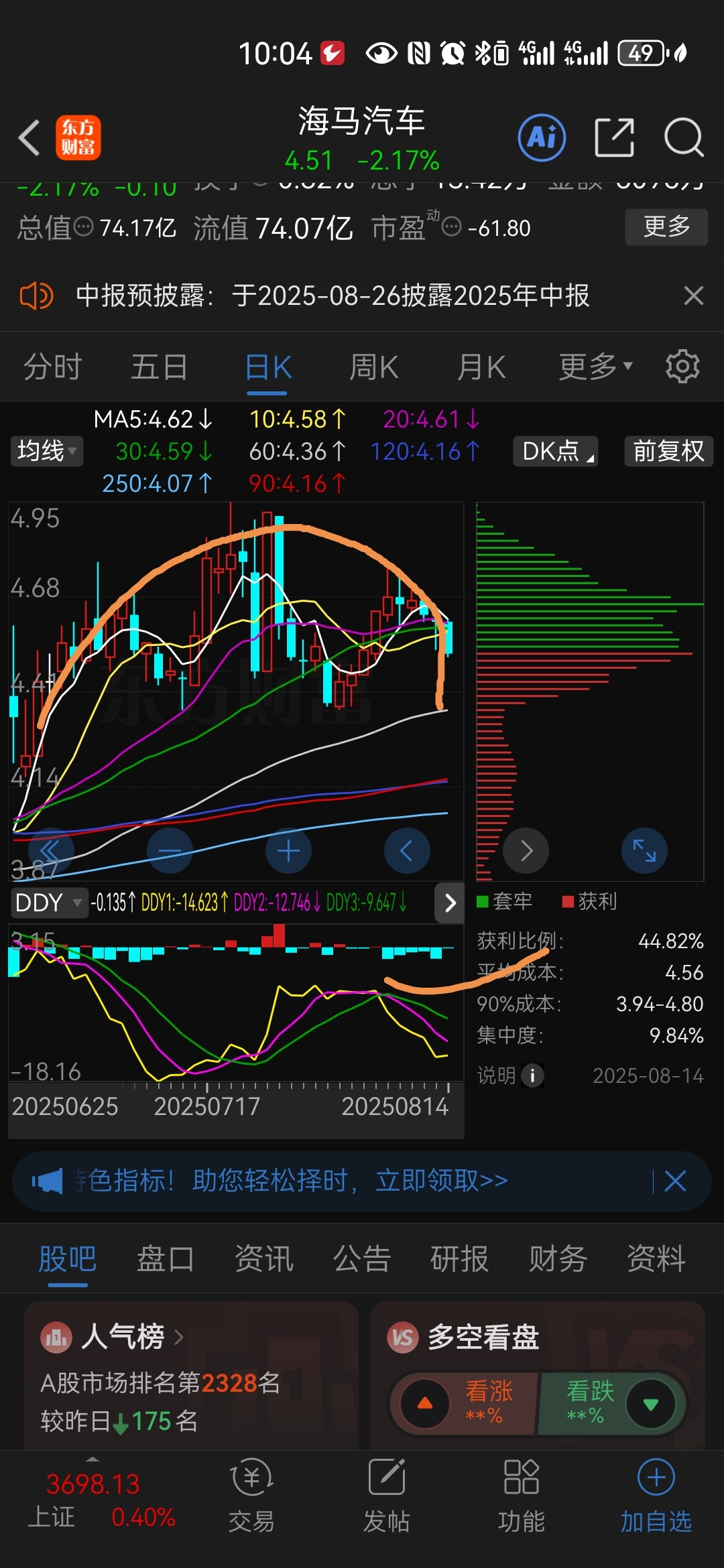
Task: Tap 获利比例 value 44.82%
Action: click(671, 941)
